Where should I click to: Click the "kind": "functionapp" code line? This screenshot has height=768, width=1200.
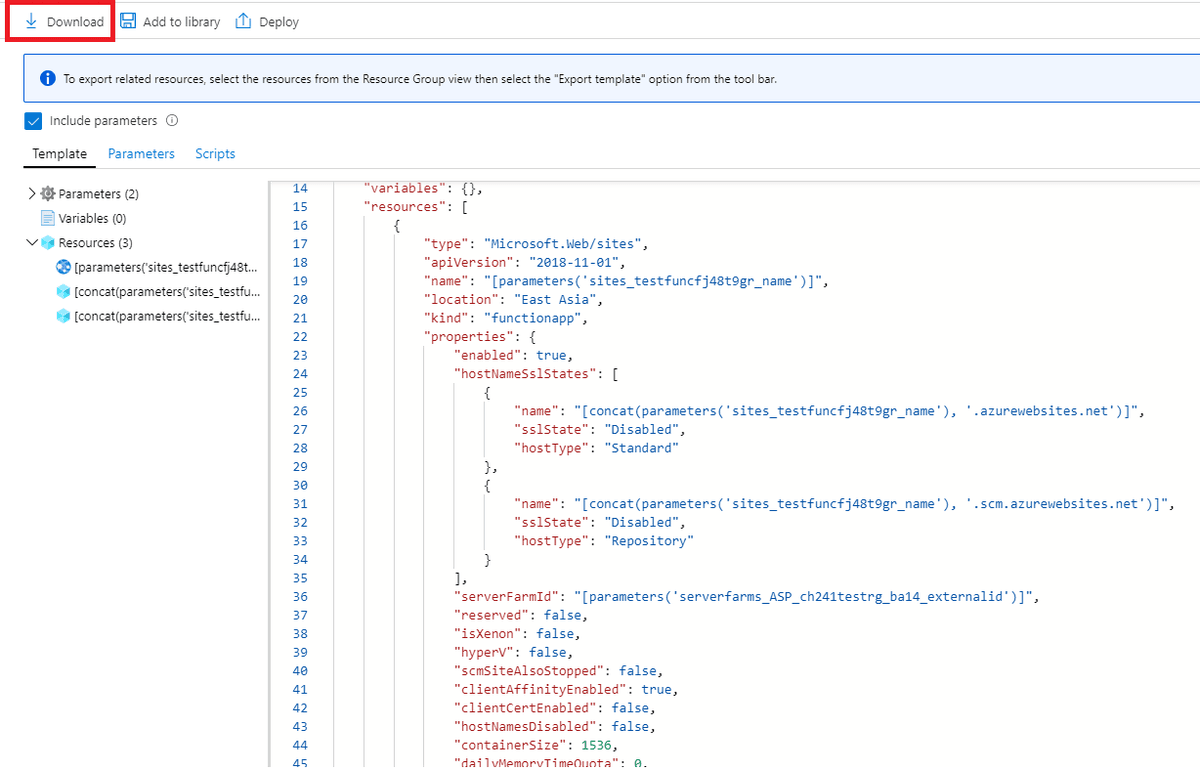point(505,318)
